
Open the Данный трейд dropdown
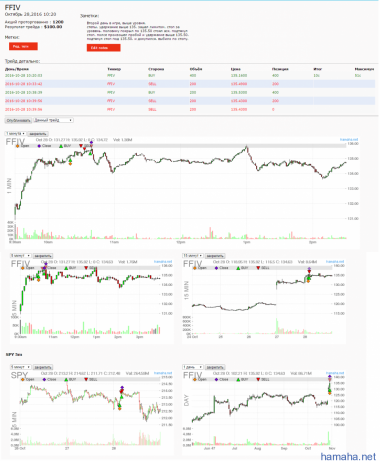53,120
